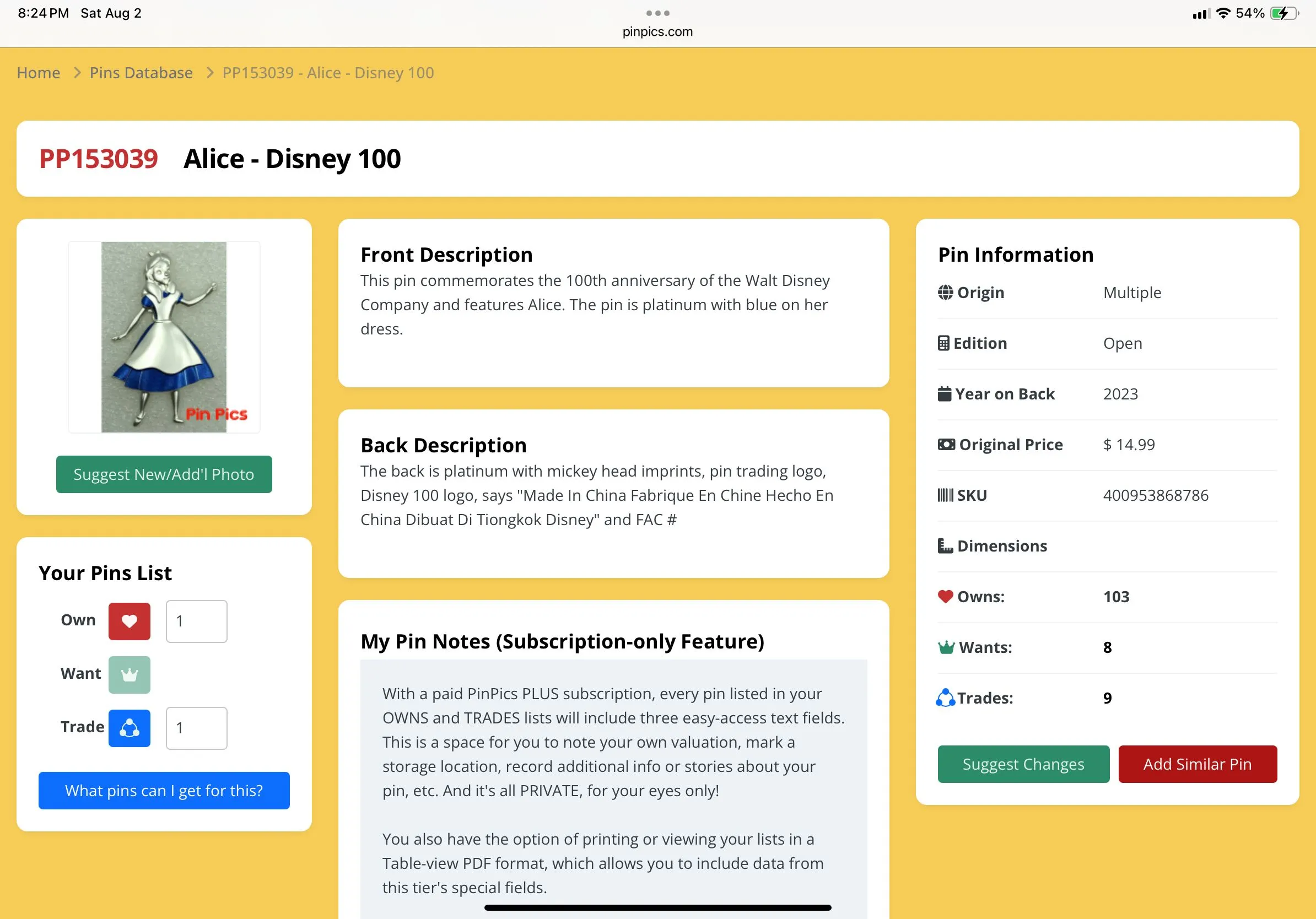Click the Own quantity input field
Screen dimensions: 1316x919
coord(197,621)
